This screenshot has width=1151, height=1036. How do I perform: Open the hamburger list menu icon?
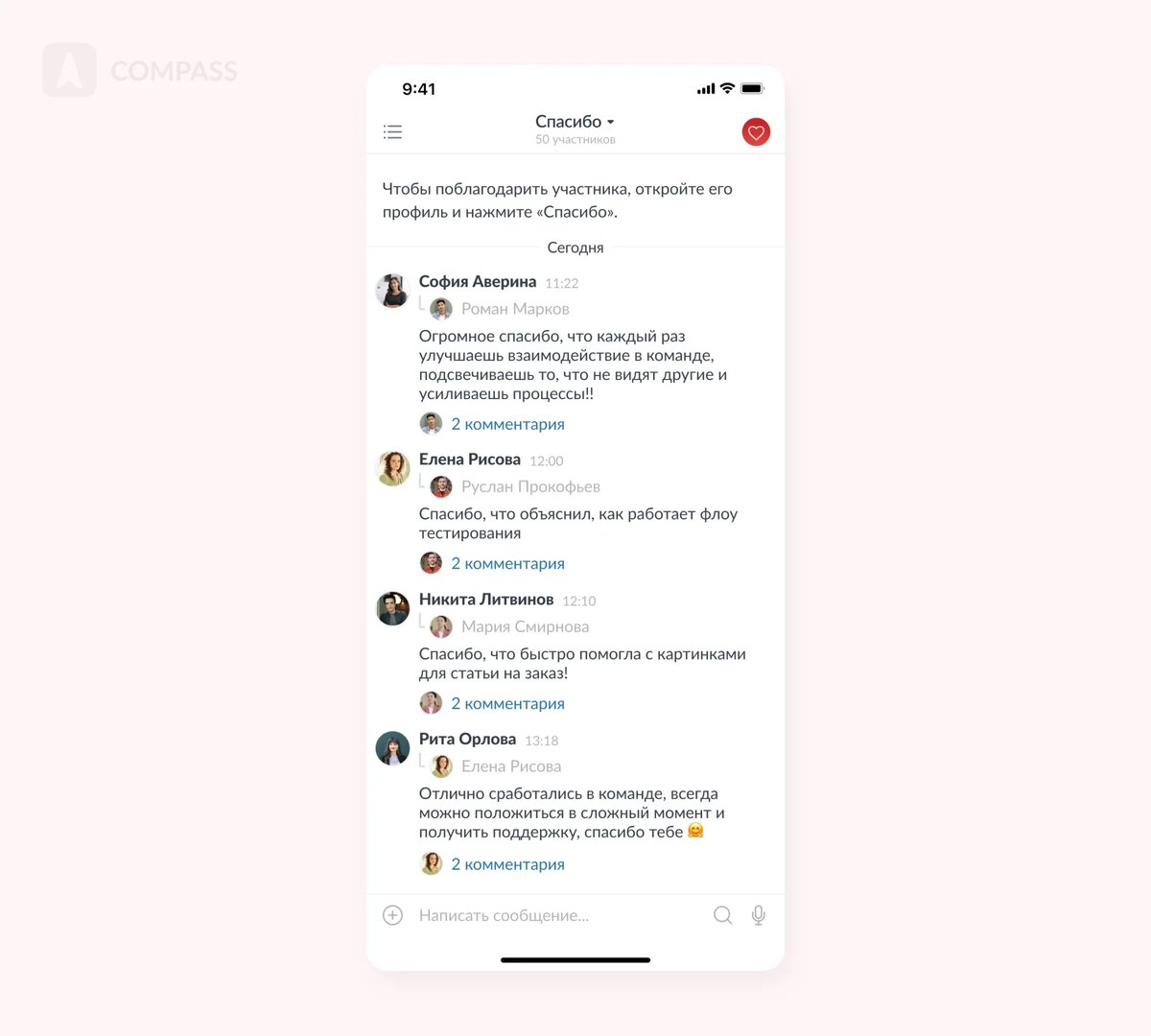392,132
